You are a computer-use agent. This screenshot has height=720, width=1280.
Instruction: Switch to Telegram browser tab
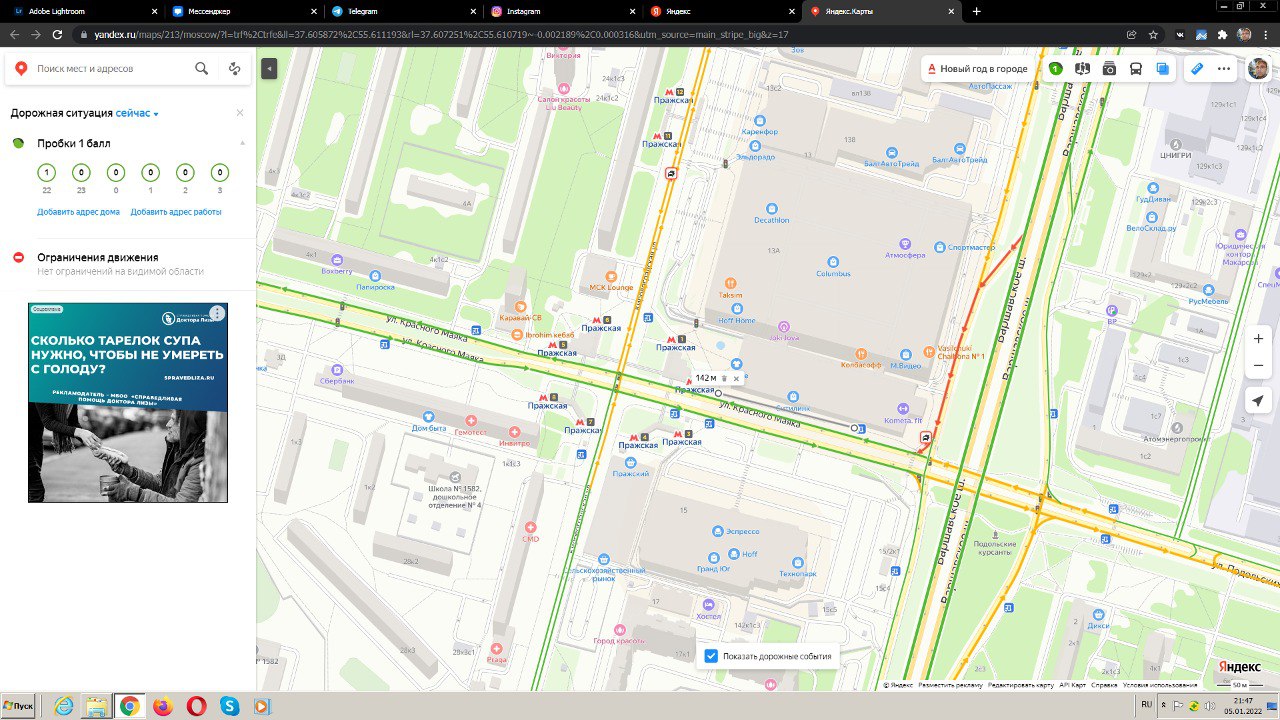402,11
